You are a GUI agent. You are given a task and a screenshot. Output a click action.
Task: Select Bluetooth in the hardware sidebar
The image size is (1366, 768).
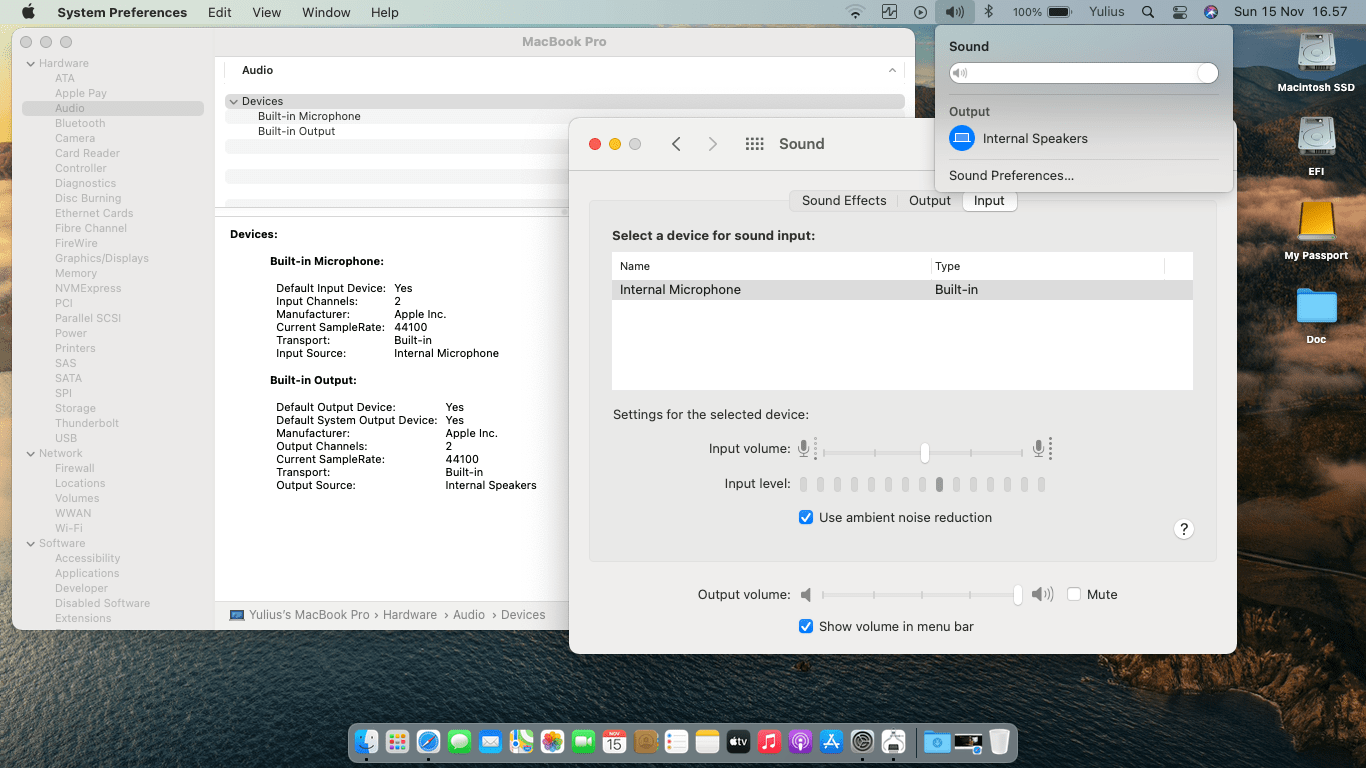80,124
